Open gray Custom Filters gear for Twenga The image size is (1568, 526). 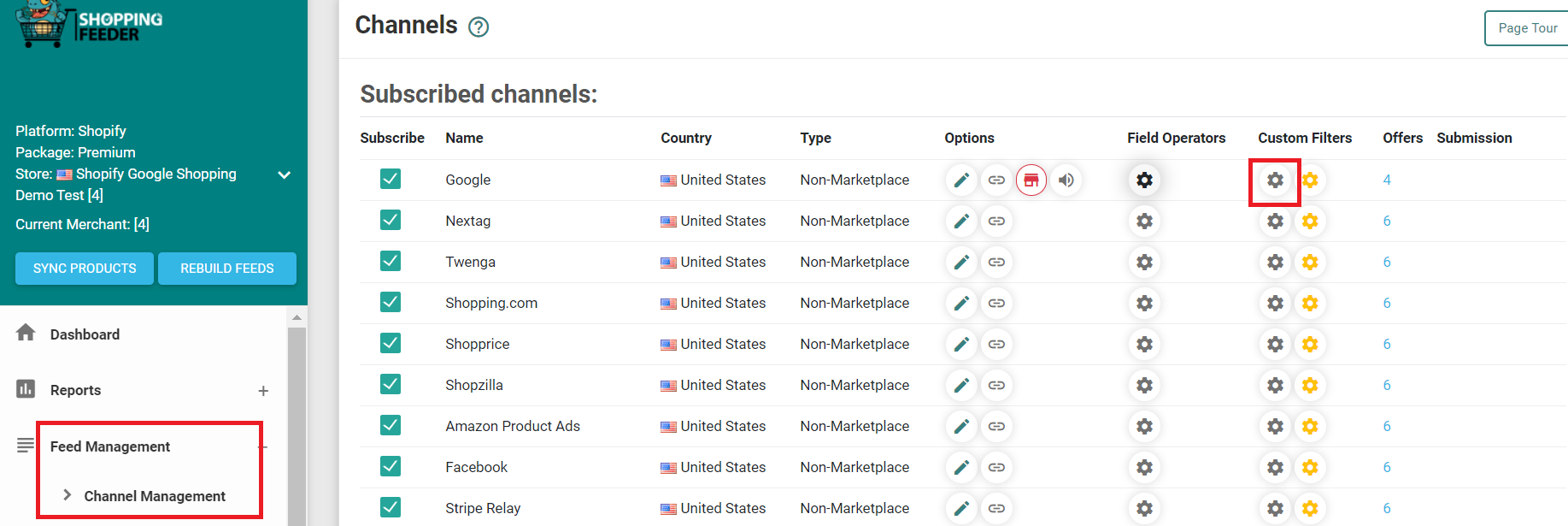[1275, 262]
